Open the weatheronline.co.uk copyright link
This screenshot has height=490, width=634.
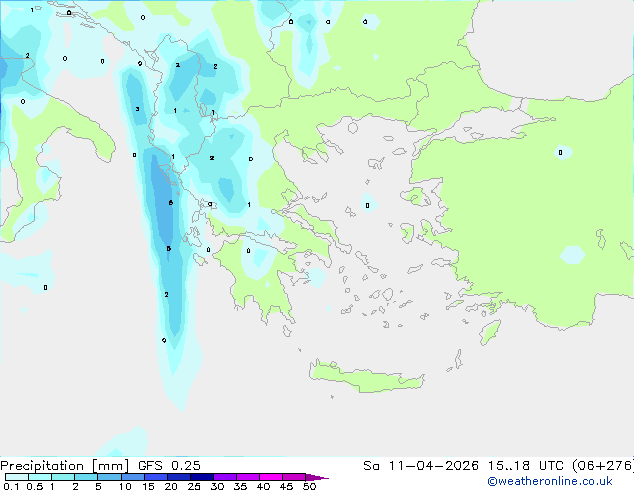[550, 481]
